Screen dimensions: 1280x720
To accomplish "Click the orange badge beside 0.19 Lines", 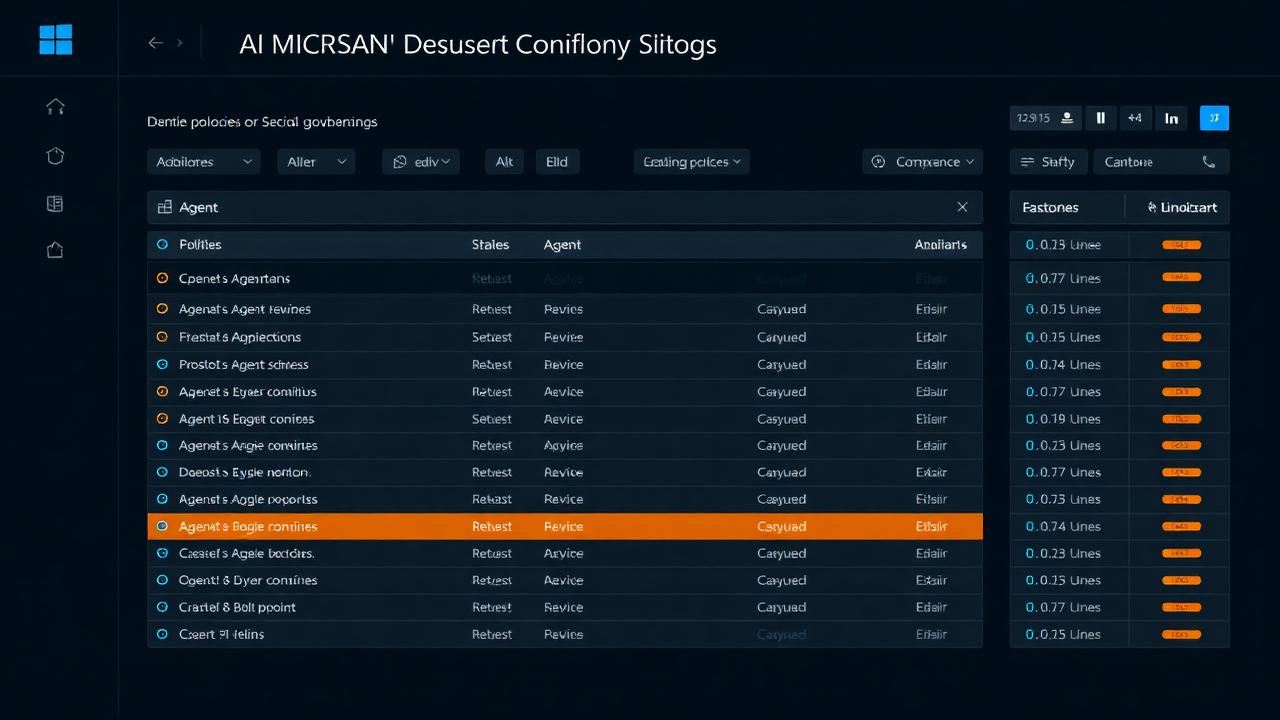I will pos(1181,419).
